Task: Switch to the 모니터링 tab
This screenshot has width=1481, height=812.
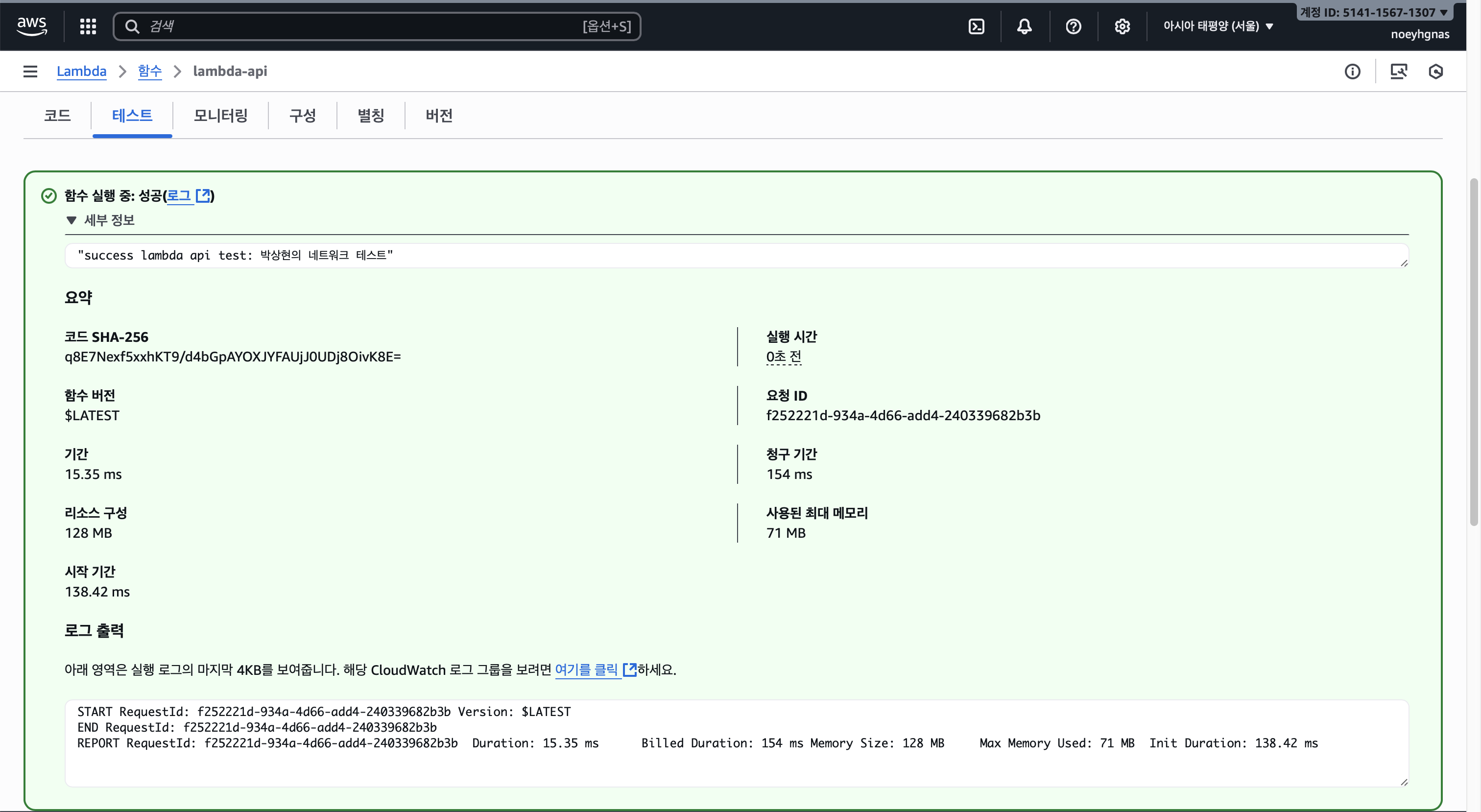Action: pyautogui.click(x=220, y=116)
